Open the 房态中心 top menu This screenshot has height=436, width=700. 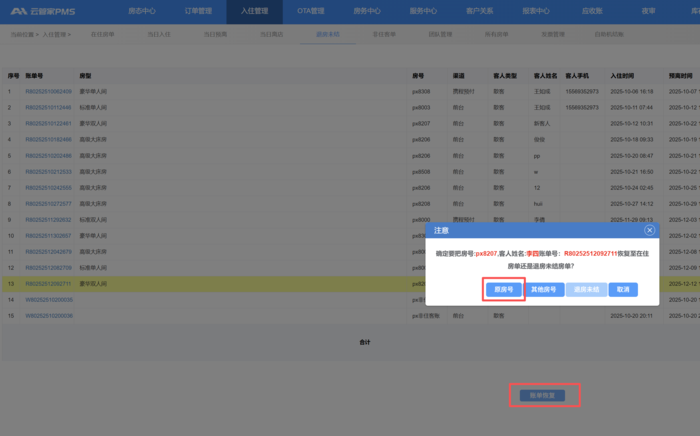142,11
